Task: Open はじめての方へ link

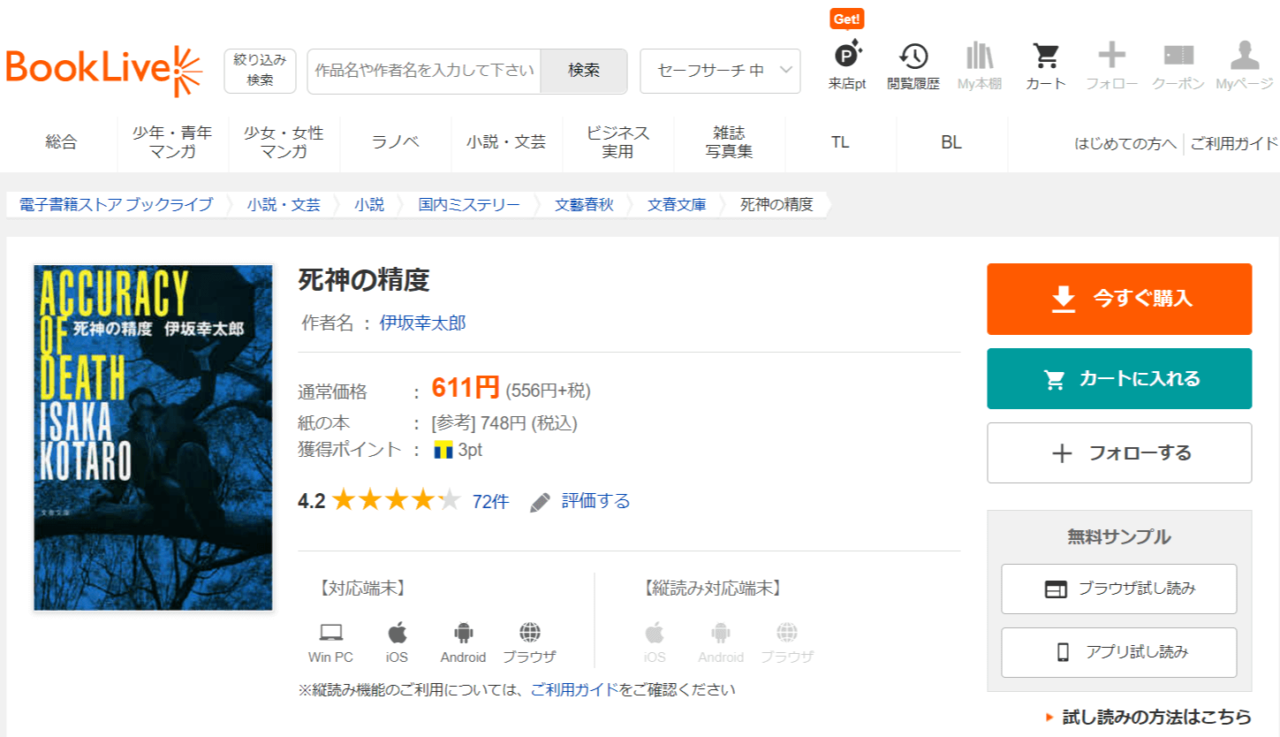Action: pos(1126,143)
